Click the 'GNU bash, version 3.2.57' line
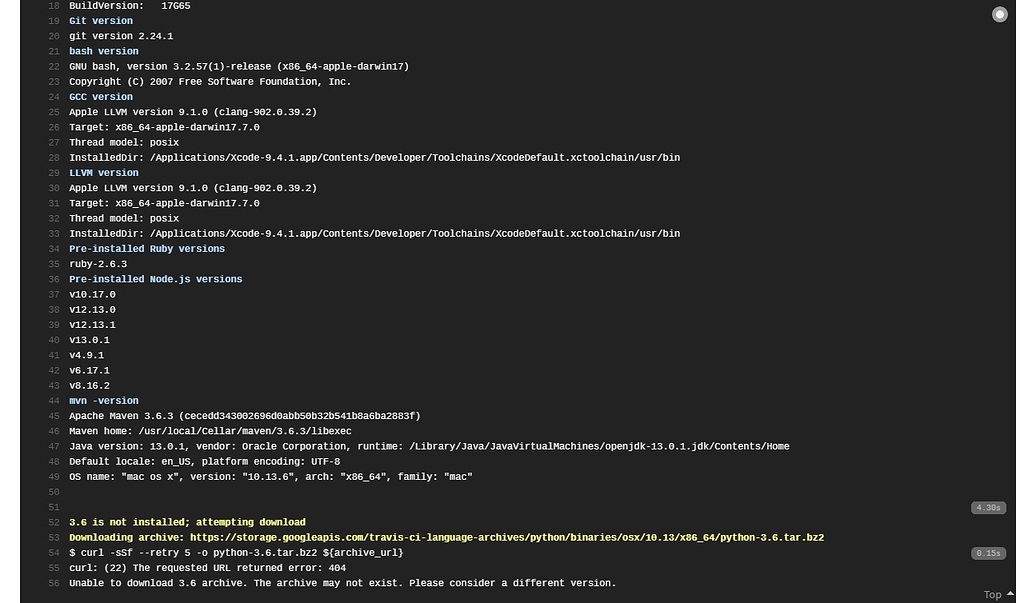Image resolution: width=1024 pixels, height=603 pixels. pos(239,67)
